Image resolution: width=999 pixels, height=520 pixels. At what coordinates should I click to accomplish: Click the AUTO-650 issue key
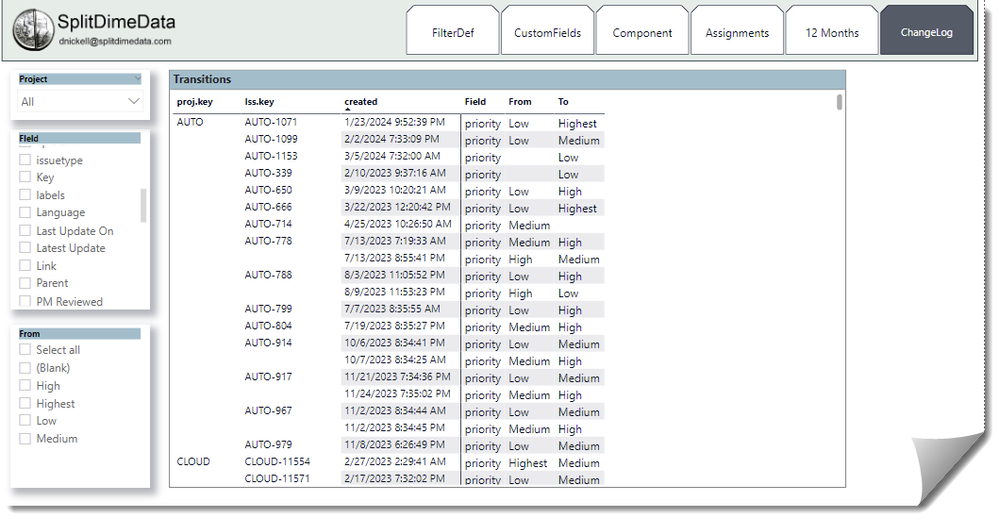[268, 190]
